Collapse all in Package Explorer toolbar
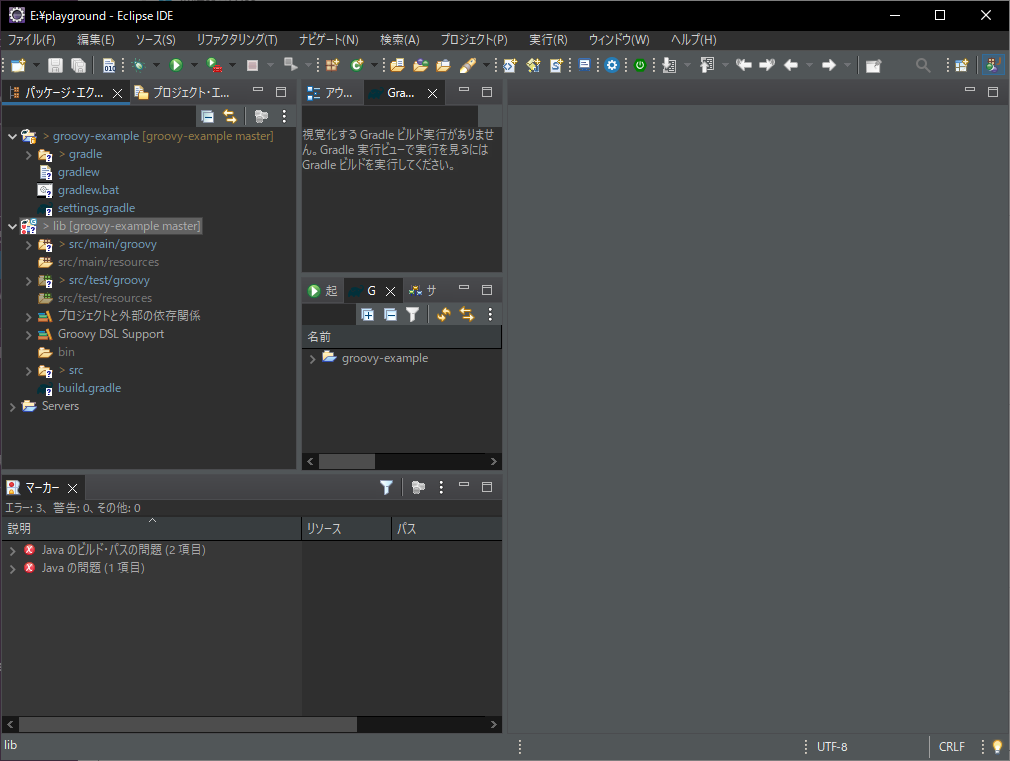 coord(207,116)
